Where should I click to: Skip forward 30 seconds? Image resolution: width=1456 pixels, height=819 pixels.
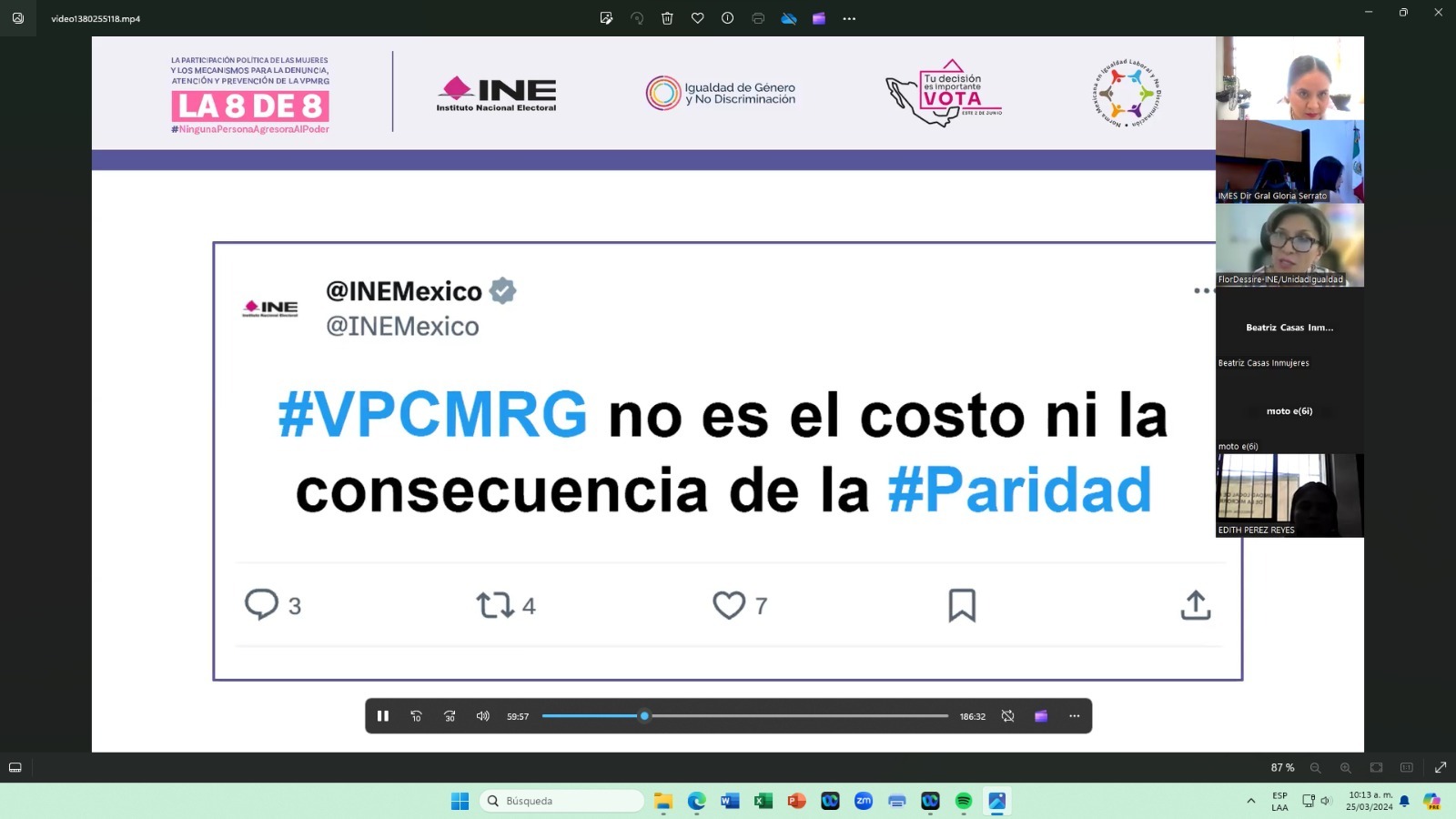click(x=450, y=716)
